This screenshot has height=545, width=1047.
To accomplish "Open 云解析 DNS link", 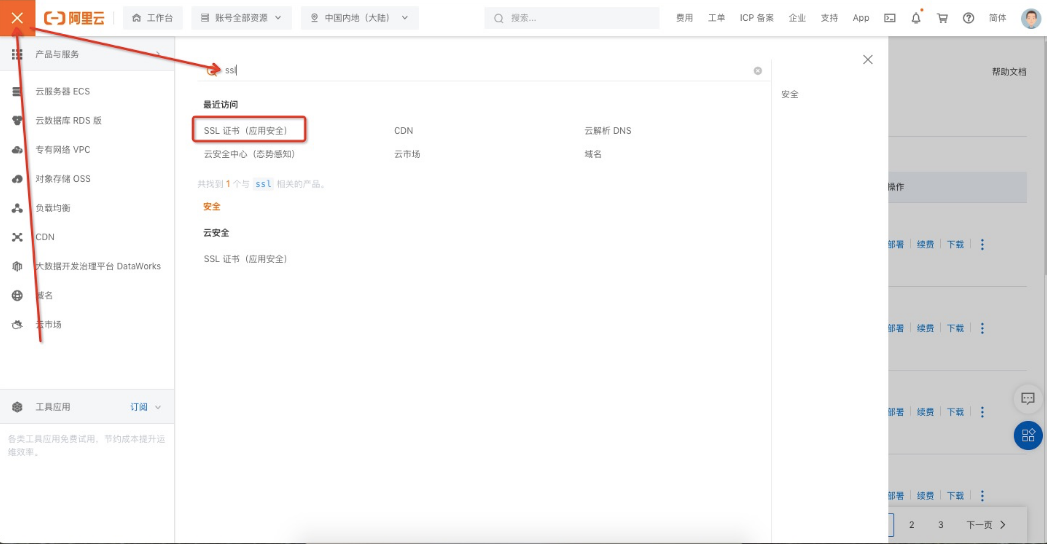I will (x=608, y=130).
